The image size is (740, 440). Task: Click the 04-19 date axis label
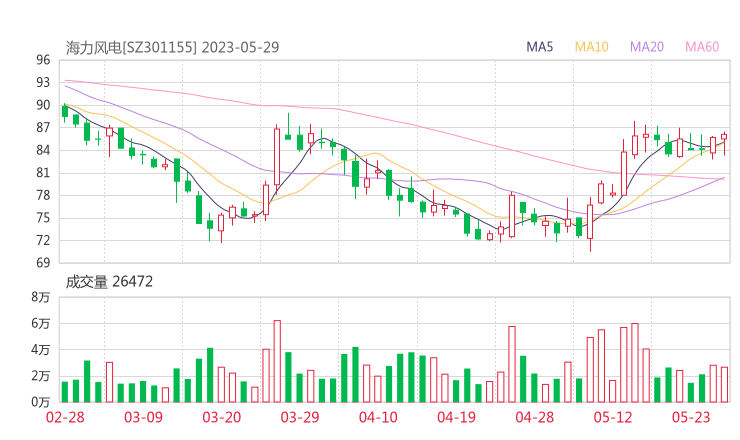tap(456, 417)
